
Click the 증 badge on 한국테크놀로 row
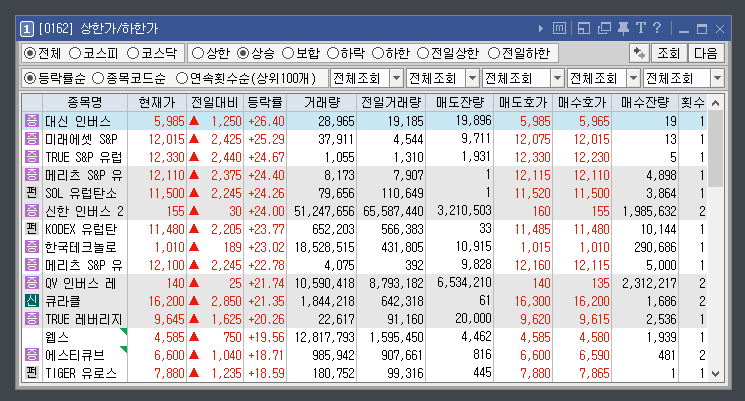31,247
